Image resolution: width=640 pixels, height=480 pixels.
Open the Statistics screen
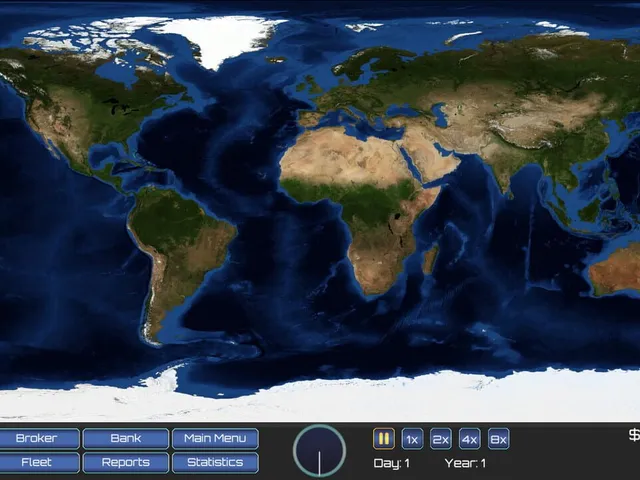[x=215, y=462]
